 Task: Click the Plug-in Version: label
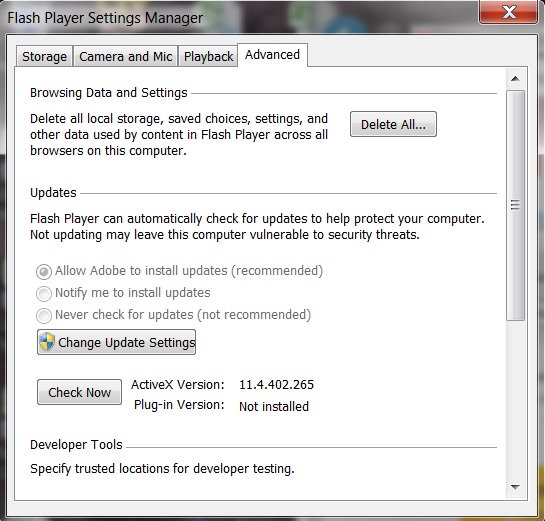click(x=179, y=405)
